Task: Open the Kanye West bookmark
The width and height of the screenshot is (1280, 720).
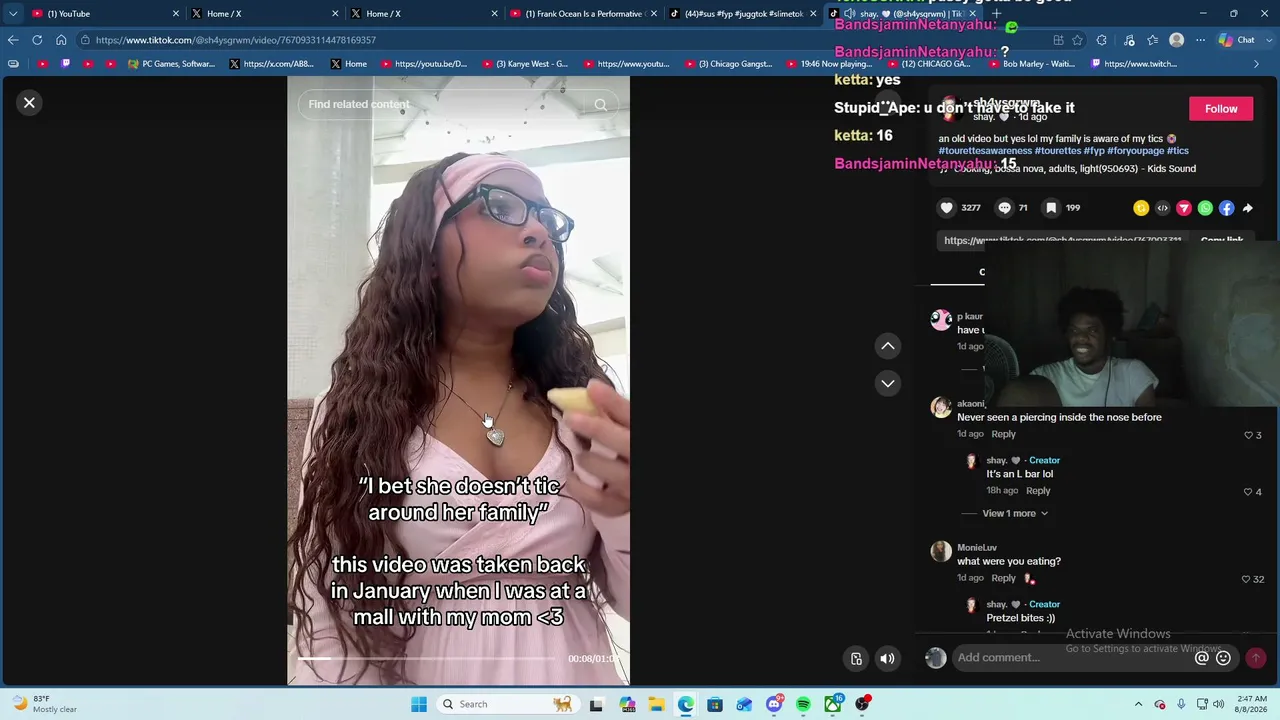Action: 525,64
